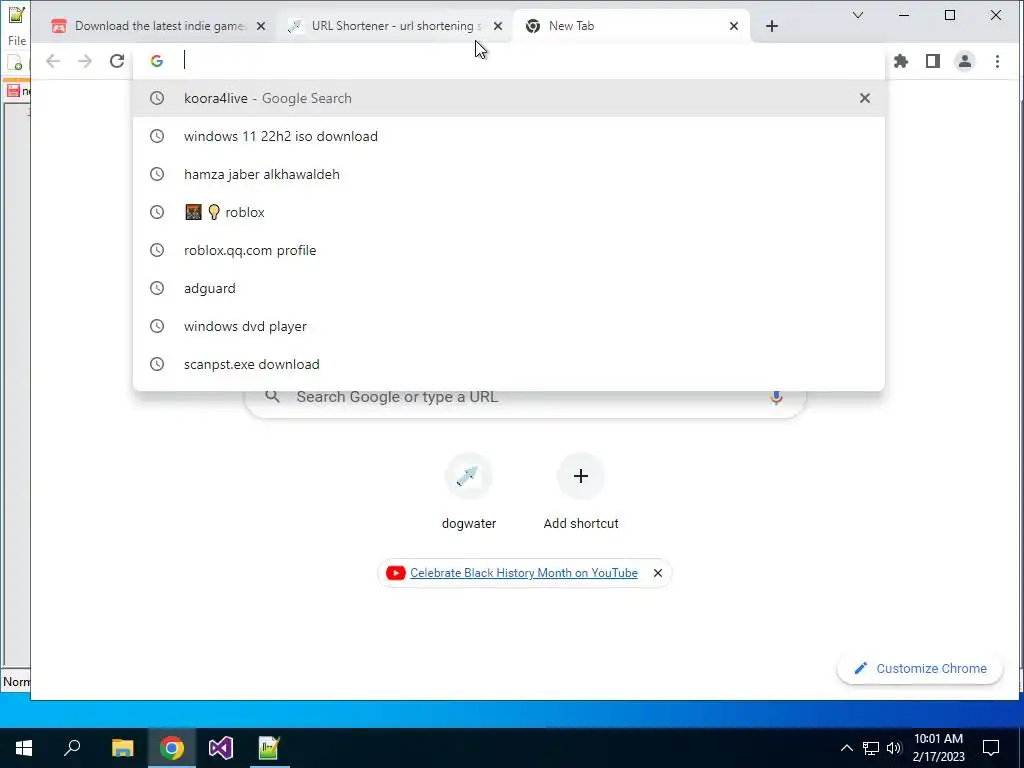Dismiss the Black History Month promo
Screen dimensions: 1024x768
click(658, 573)
